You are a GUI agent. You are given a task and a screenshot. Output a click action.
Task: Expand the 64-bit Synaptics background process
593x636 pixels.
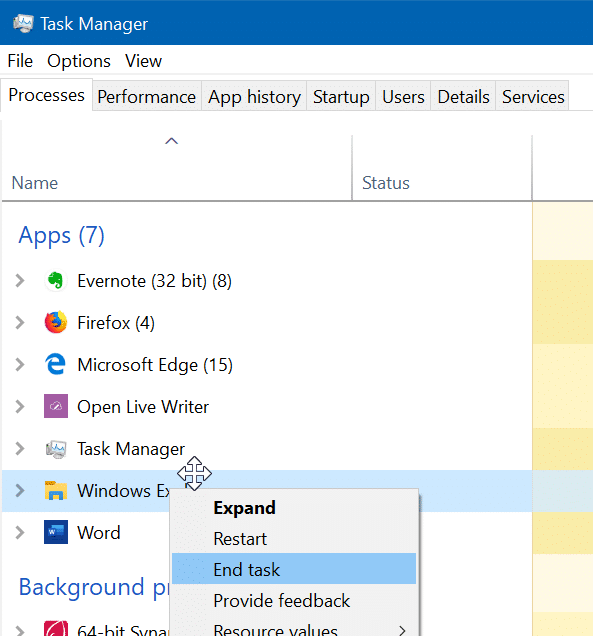19,630
